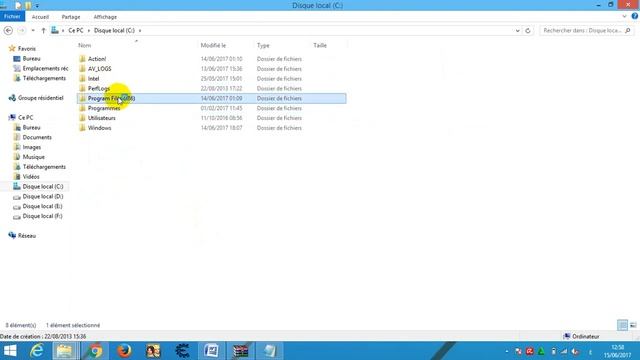Click the Windows folder icon
Screen dimensions: 640x360
[x=82, y=128]
